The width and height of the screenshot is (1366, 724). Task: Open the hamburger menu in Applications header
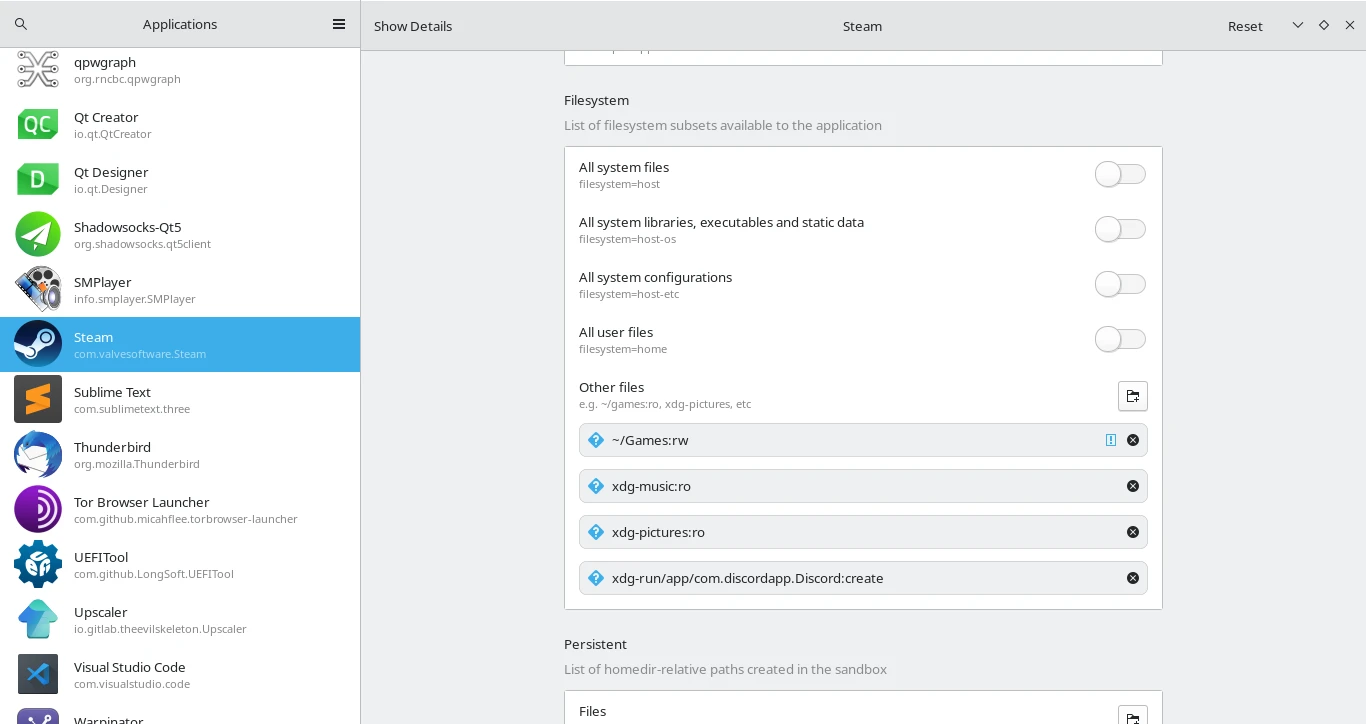[339, 24]
